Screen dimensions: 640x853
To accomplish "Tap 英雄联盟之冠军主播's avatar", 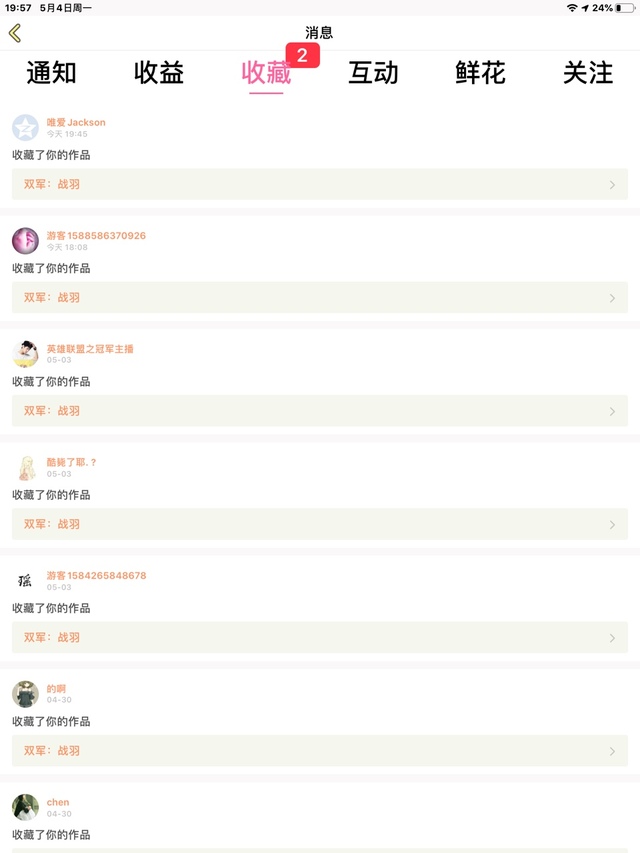I will pos(25,354).
